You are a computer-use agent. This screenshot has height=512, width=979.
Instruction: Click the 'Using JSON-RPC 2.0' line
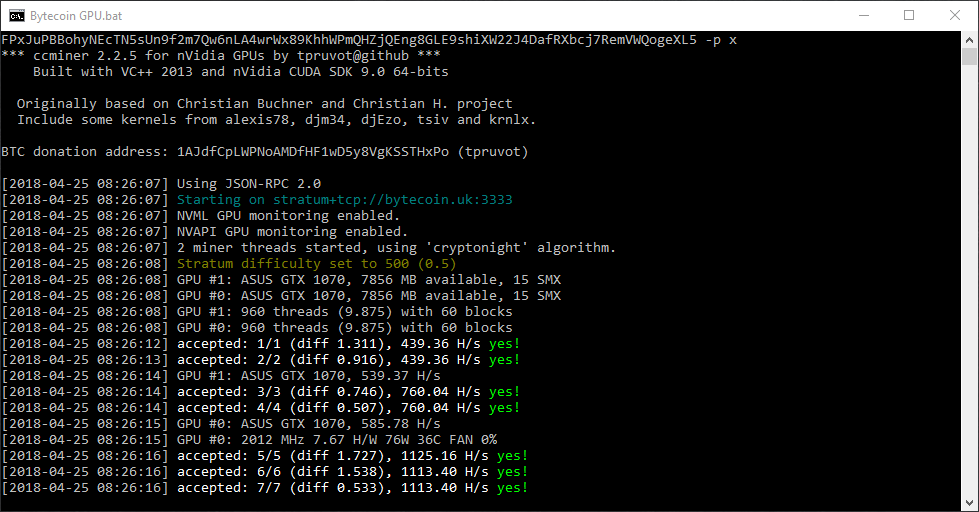pos(161,184)
